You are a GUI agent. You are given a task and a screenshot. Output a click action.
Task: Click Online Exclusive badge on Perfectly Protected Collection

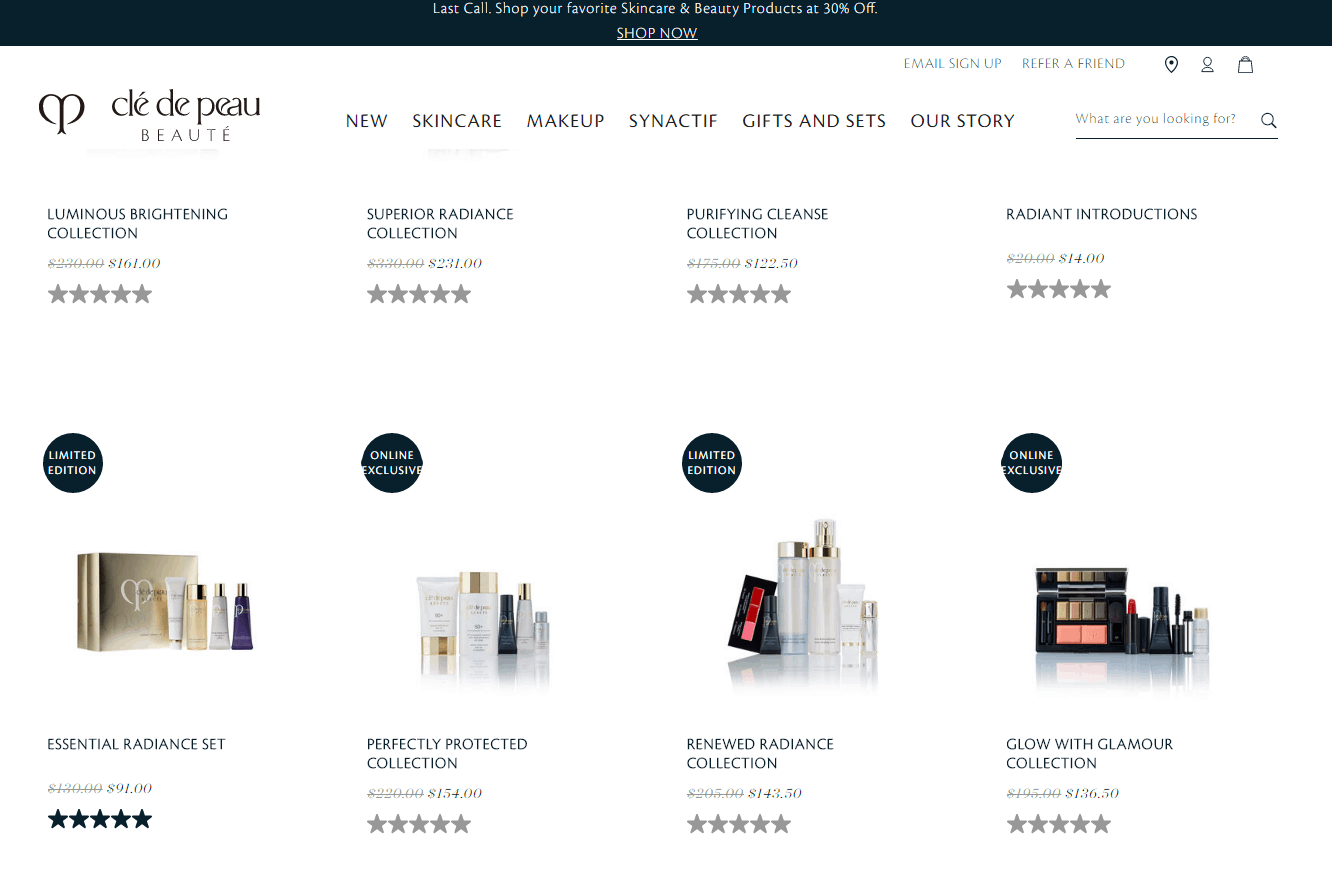point(392,463)
